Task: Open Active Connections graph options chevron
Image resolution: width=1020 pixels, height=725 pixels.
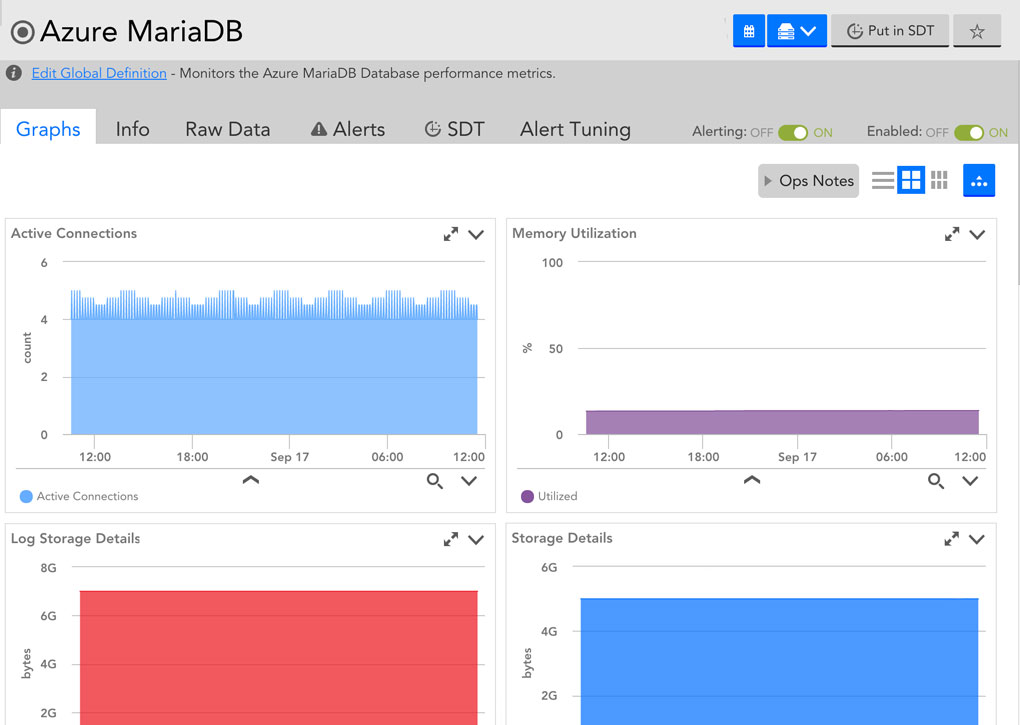Action: click(x=476, y=235)
